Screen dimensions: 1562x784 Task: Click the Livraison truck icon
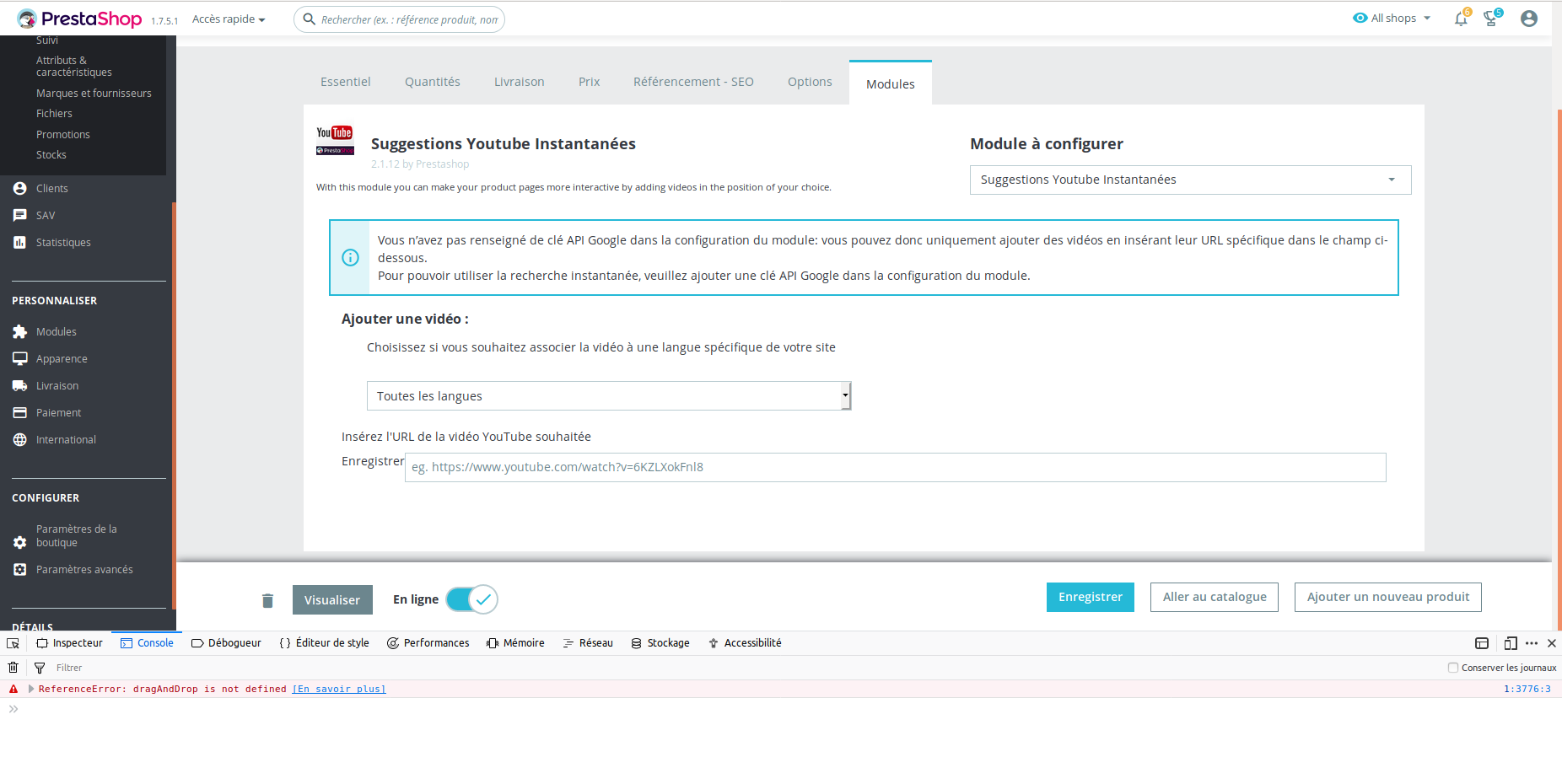(x=20, y=385)
